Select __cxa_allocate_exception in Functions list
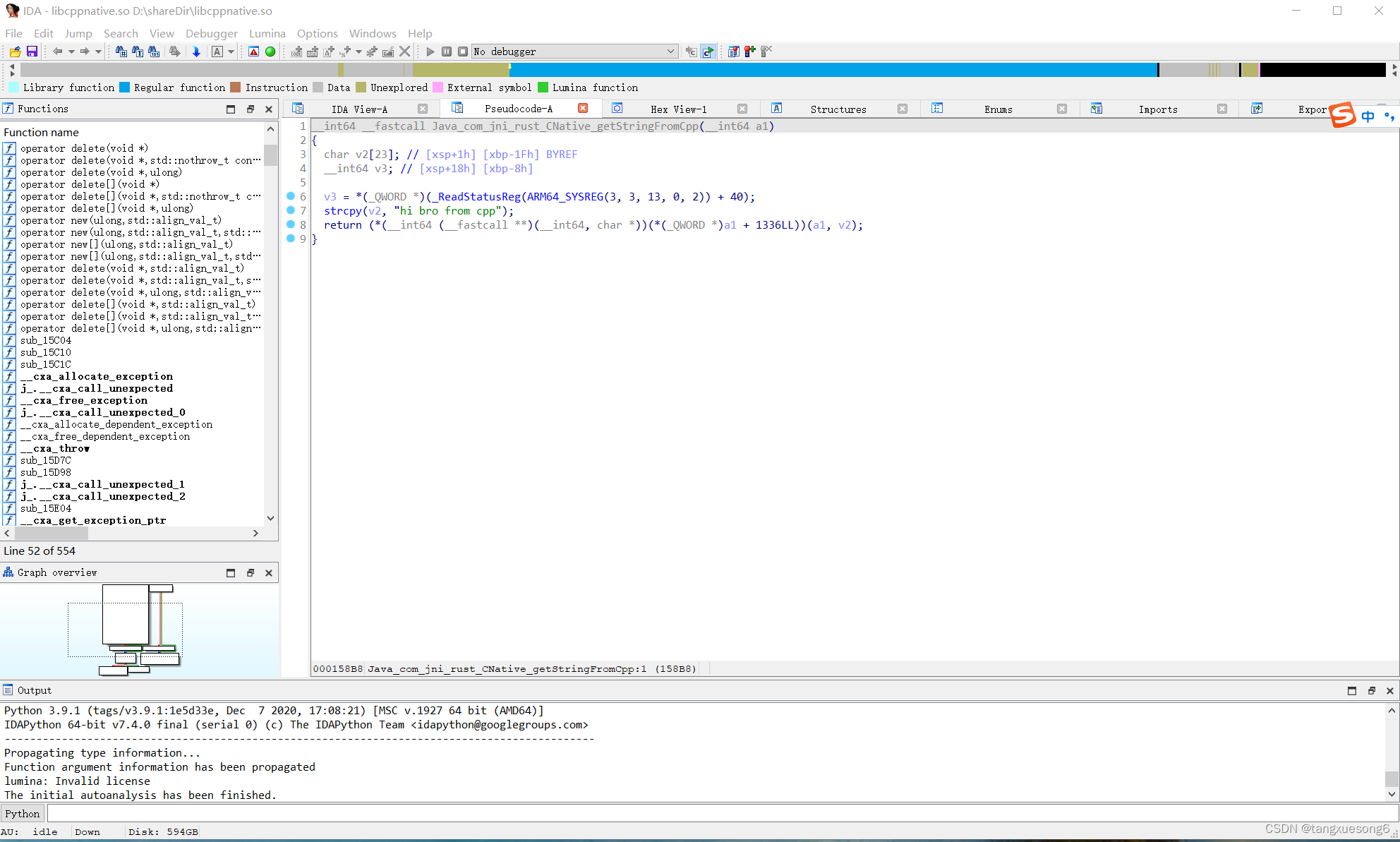The image size is (1400, 842). tap(97, 376)
